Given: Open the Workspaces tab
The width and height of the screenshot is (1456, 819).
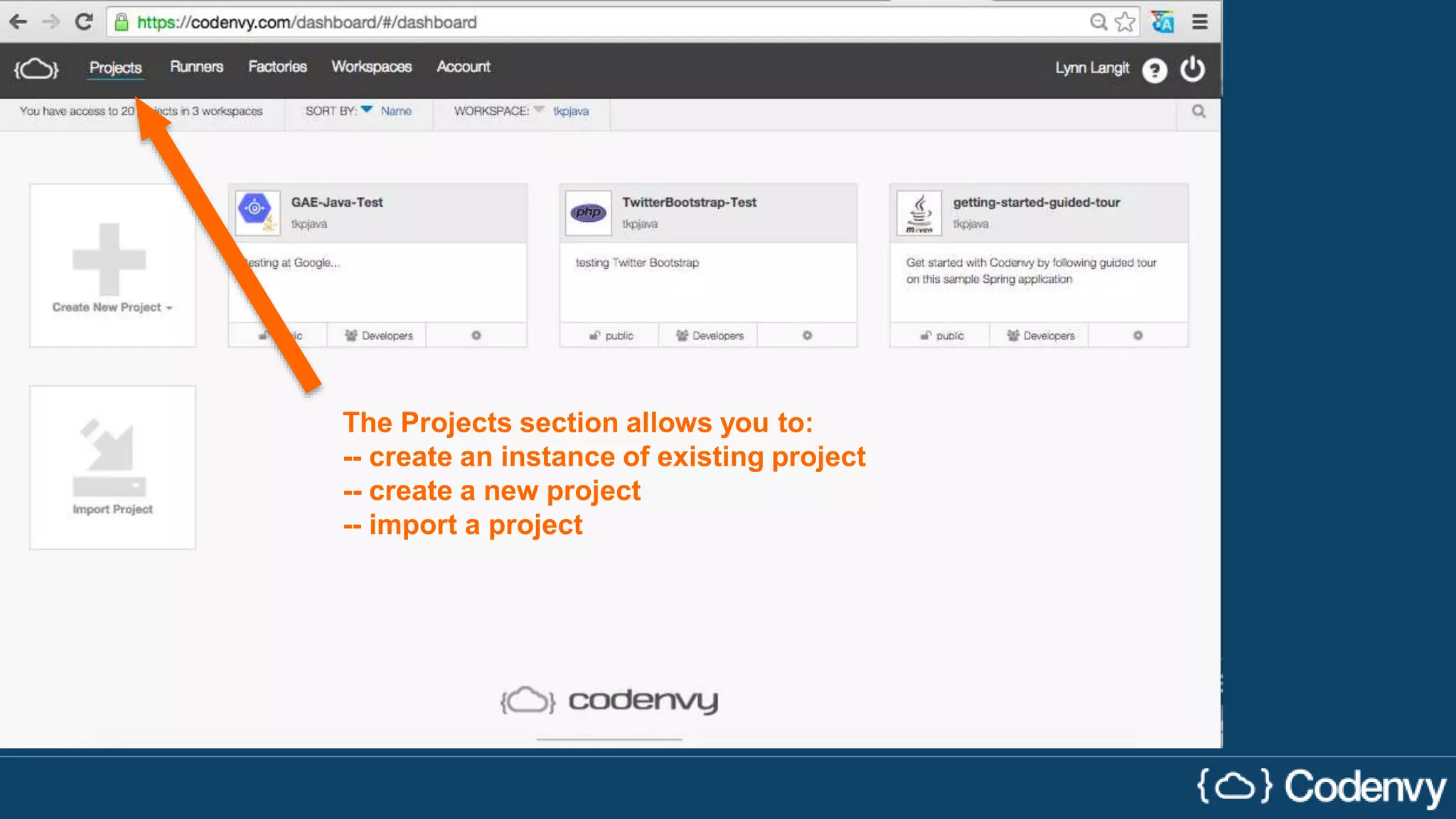Looking at the screenshot, I should point(371,67).
